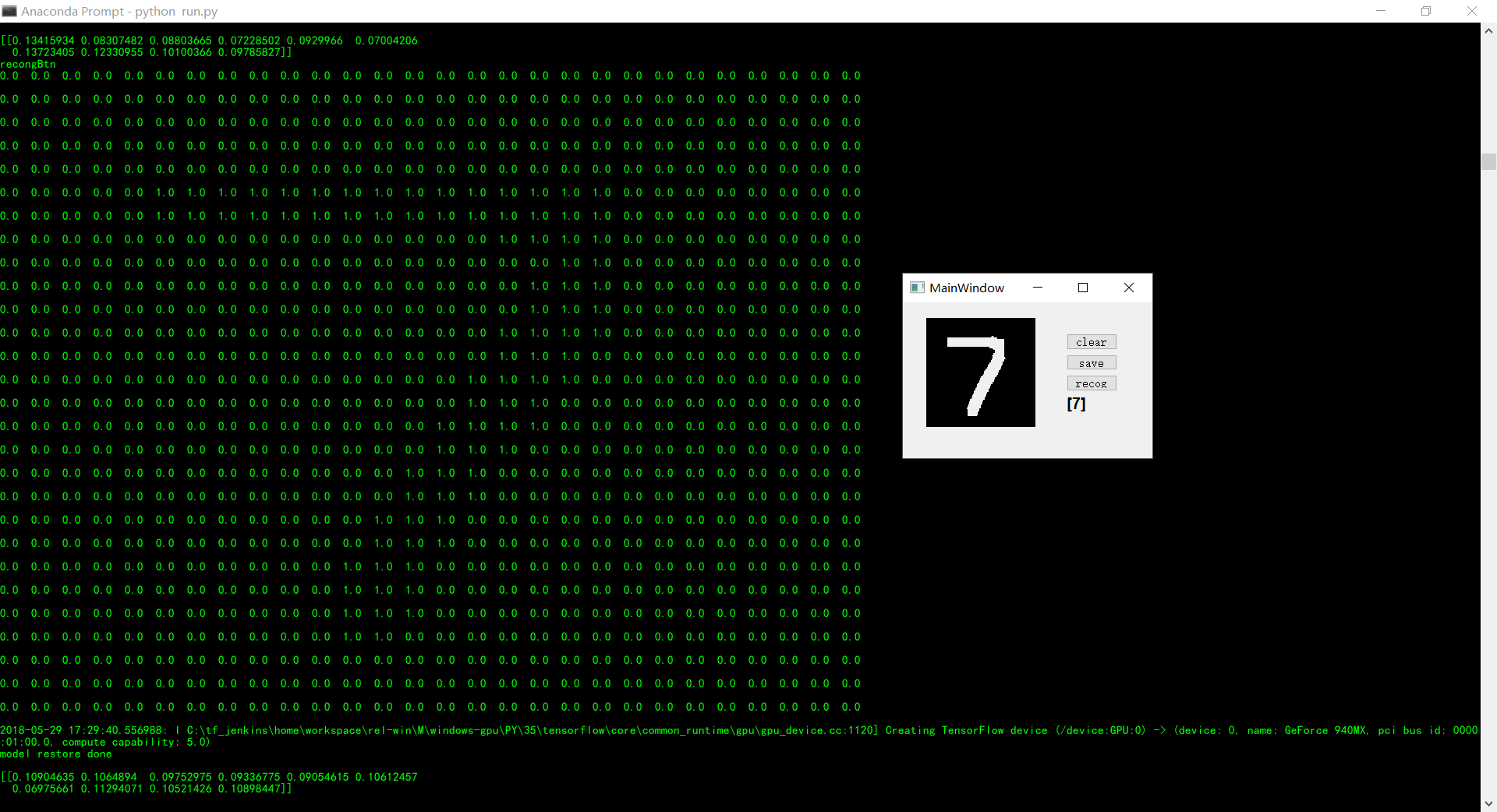Click the 'recongBtn' console output line
Image resolution: width=1497 pixels, height=812 pixels.
point(28,64)
